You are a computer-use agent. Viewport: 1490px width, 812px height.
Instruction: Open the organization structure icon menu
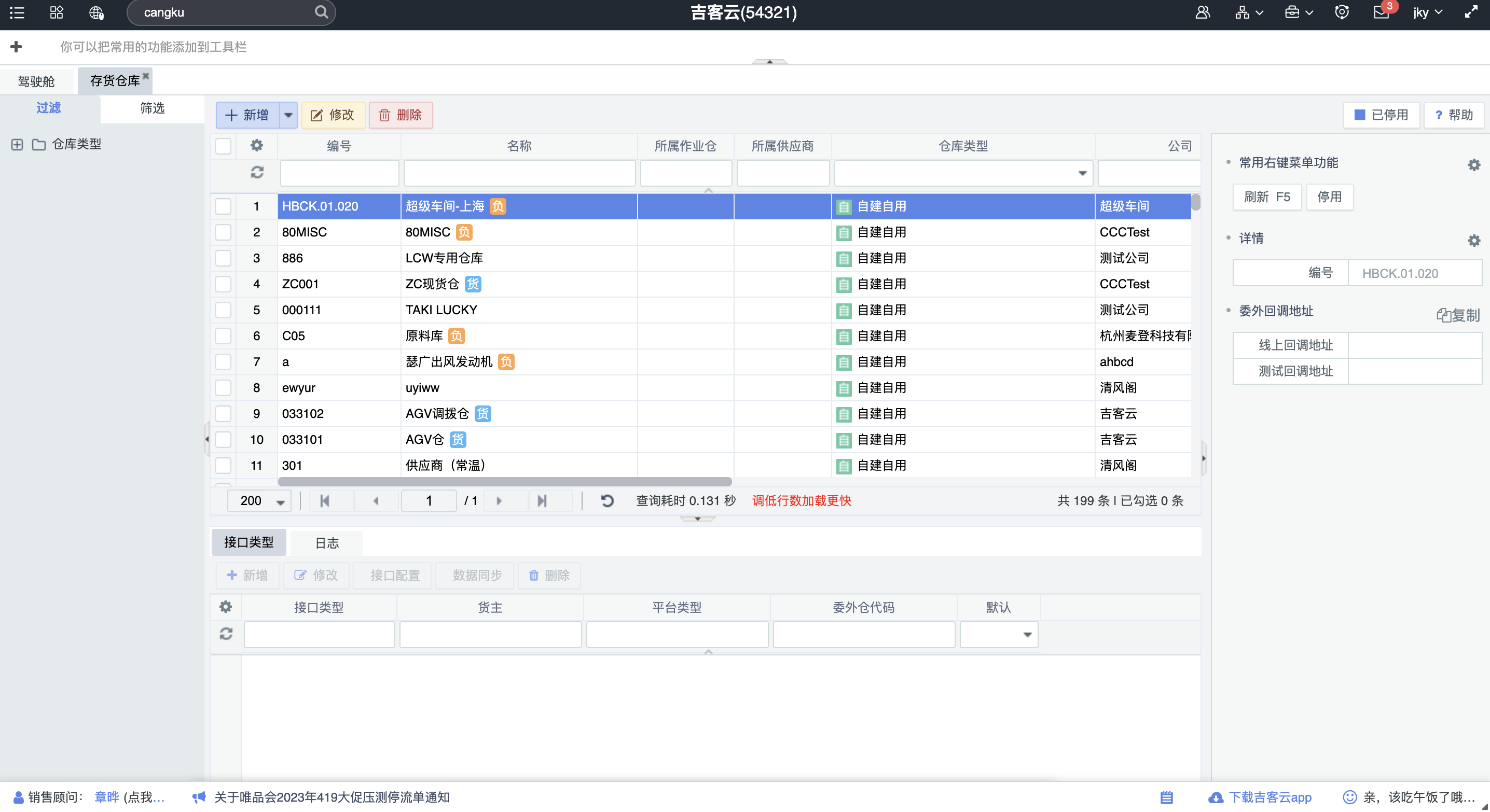tap(1248, 12)
